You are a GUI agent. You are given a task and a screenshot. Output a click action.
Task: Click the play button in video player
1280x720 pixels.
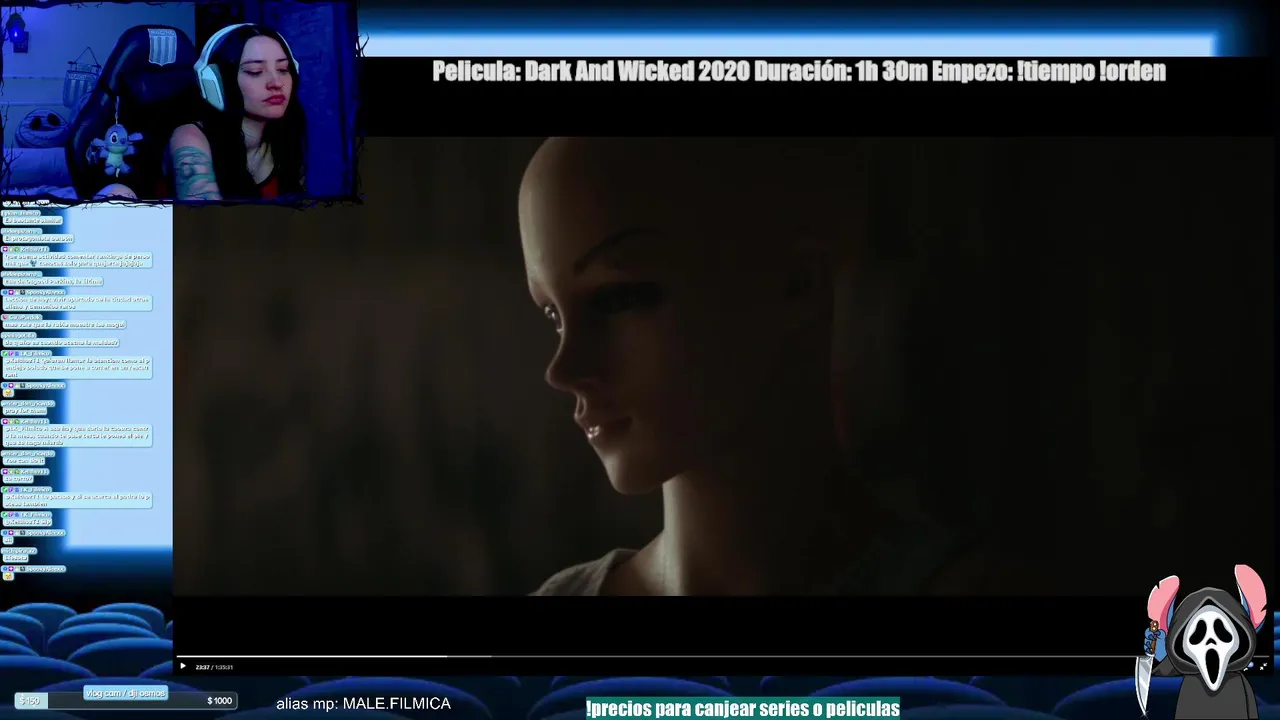pyautogui.click(x=182, y=667)
